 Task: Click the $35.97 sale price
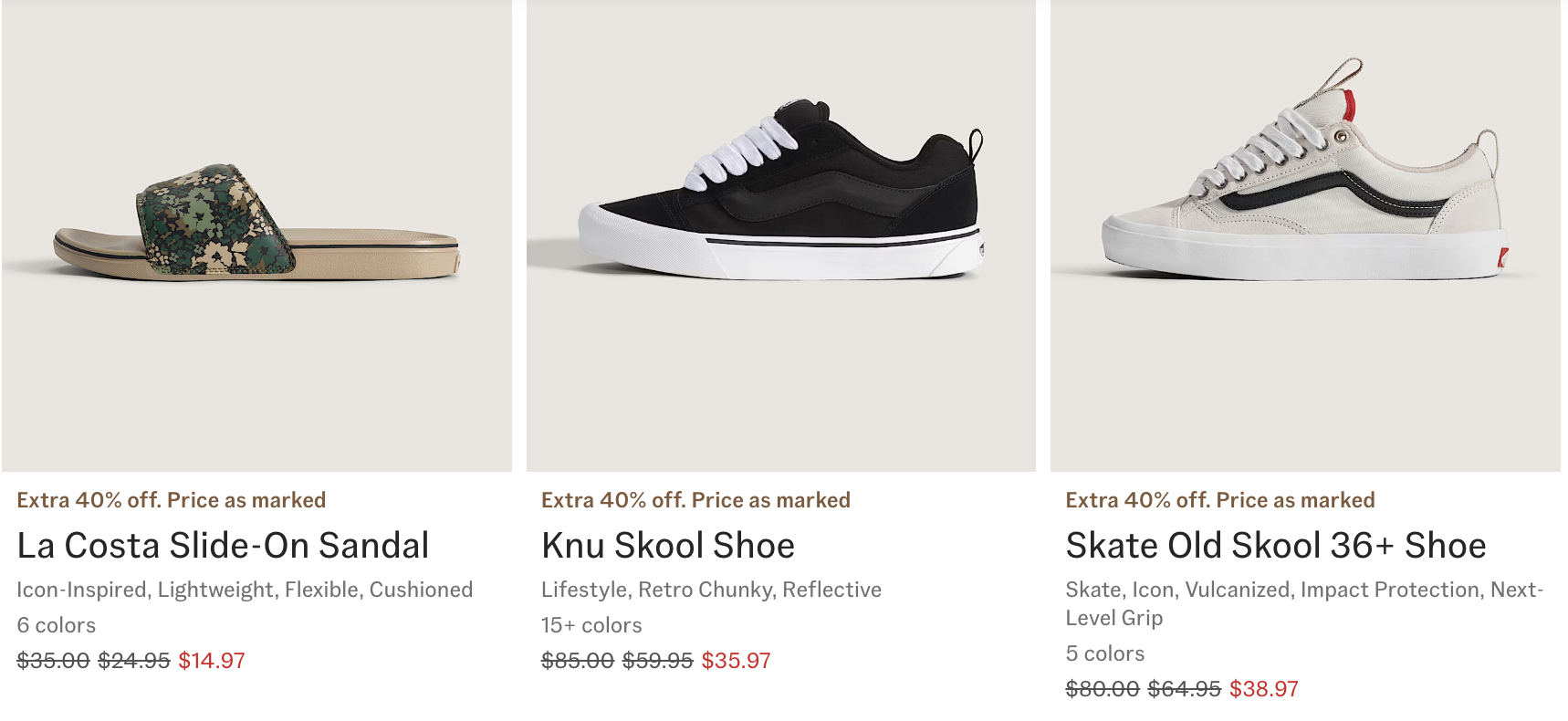point(736,661)
